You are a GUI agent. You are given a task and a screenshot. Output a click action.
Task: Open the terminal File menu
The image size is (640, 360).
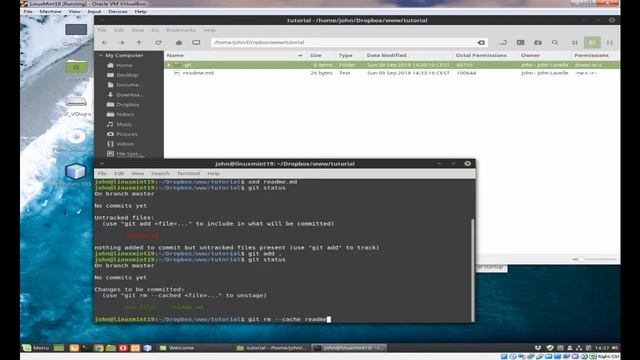point(102,173)
